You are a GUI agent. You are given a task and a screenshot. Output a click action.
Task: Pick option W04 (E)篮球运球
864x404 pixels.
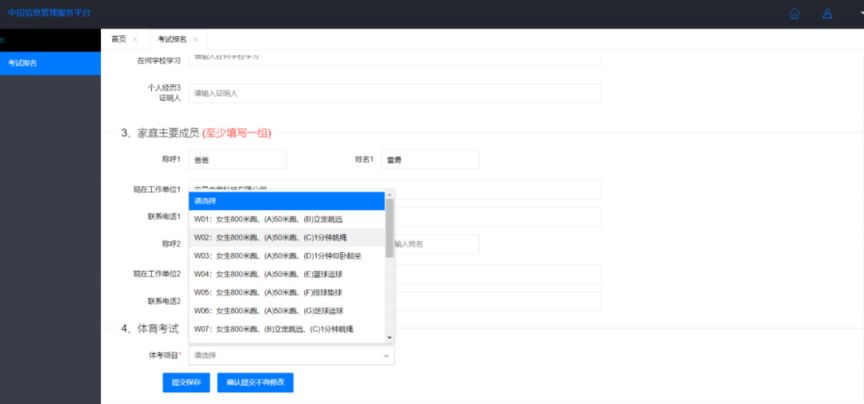coord(287,274)
